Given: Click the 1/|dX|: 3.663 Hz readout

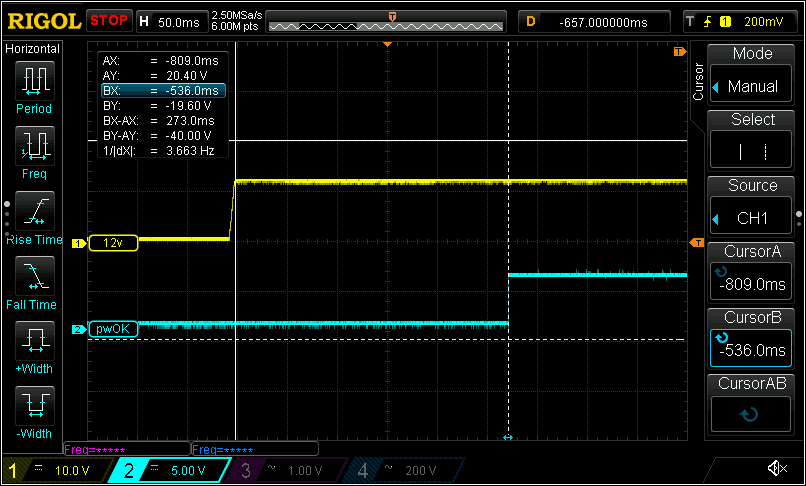Looking at the screenshot, I should (x=159, y=151).
